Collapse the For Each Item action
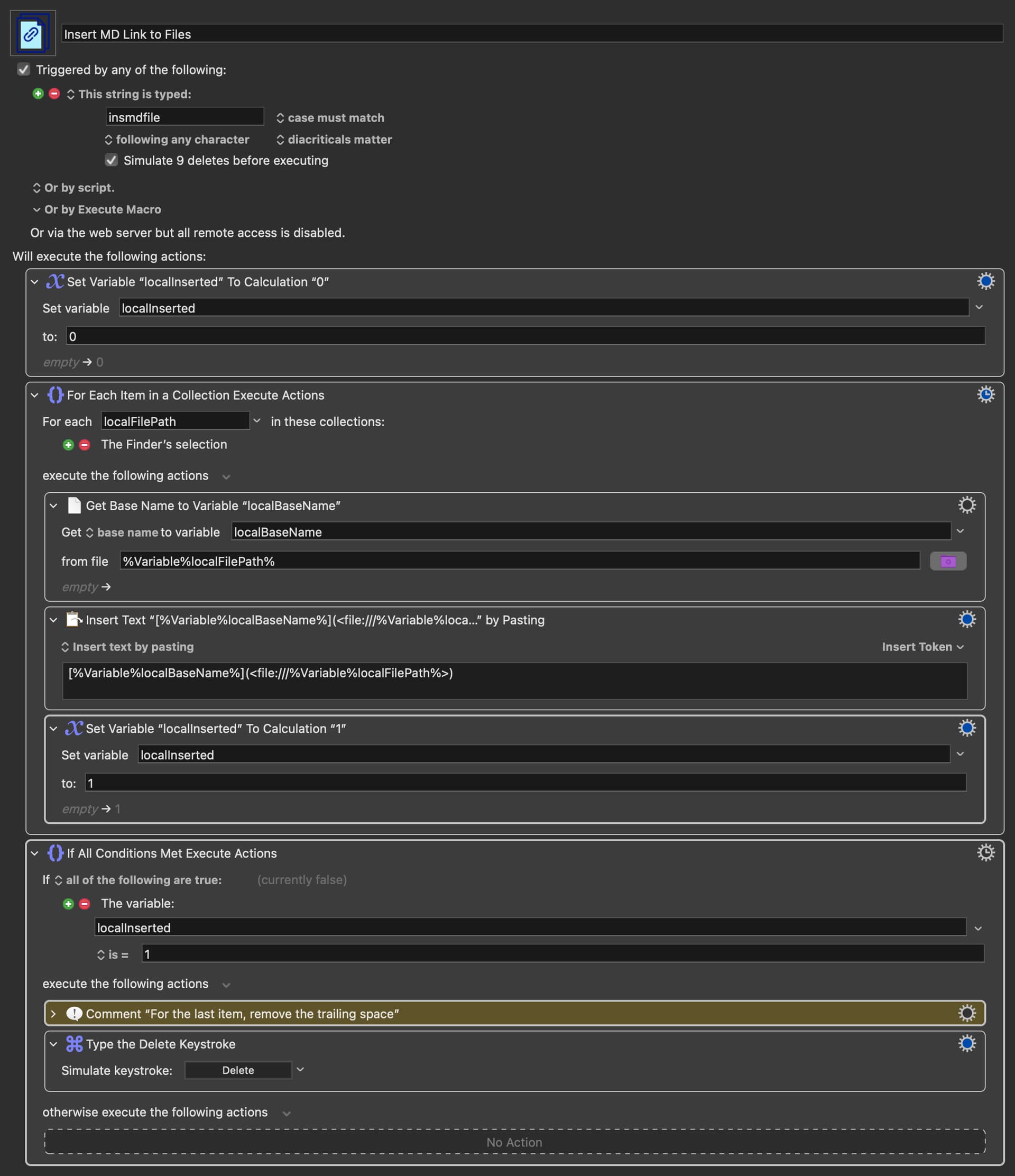Viewport: 1015px width, 1176px height. click(34, 395)
